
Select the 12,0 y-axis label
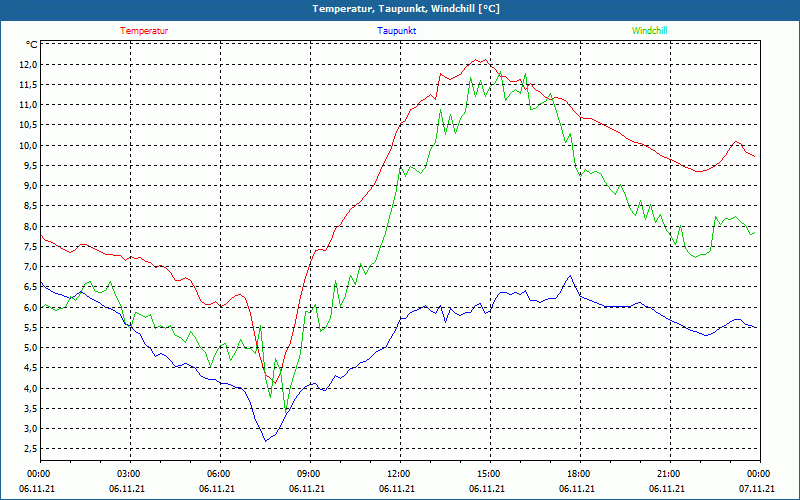(x=28, y=64)
